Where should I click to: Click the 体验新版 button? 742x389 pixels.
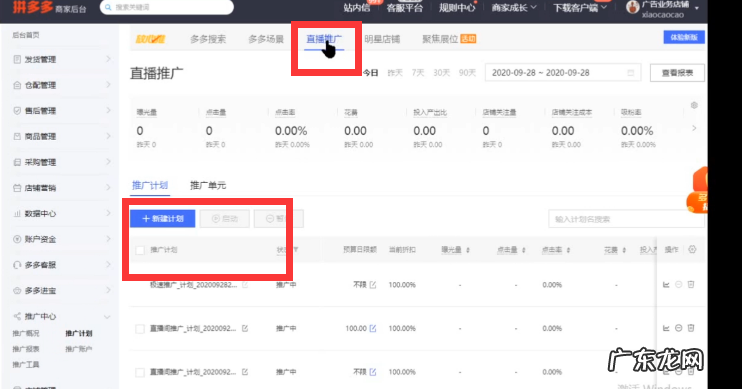(684, 37)
